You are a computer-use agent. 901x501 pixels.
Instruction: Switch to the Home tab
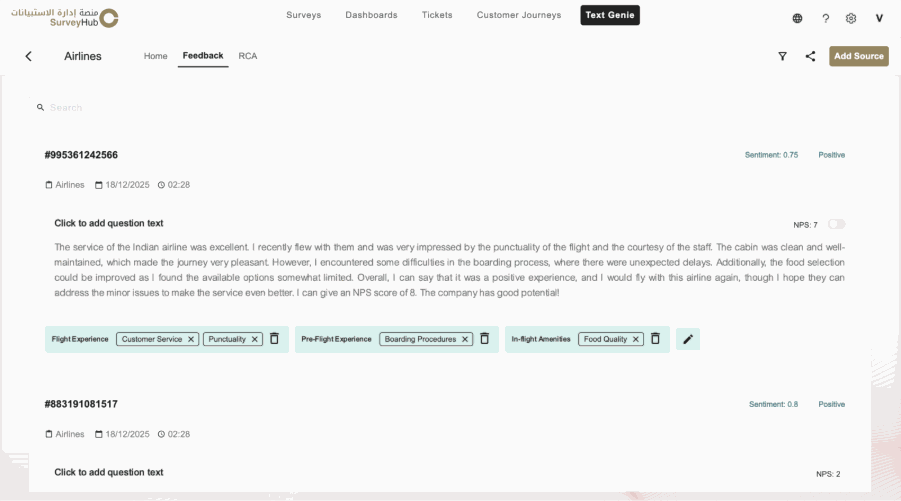(155, 56)
